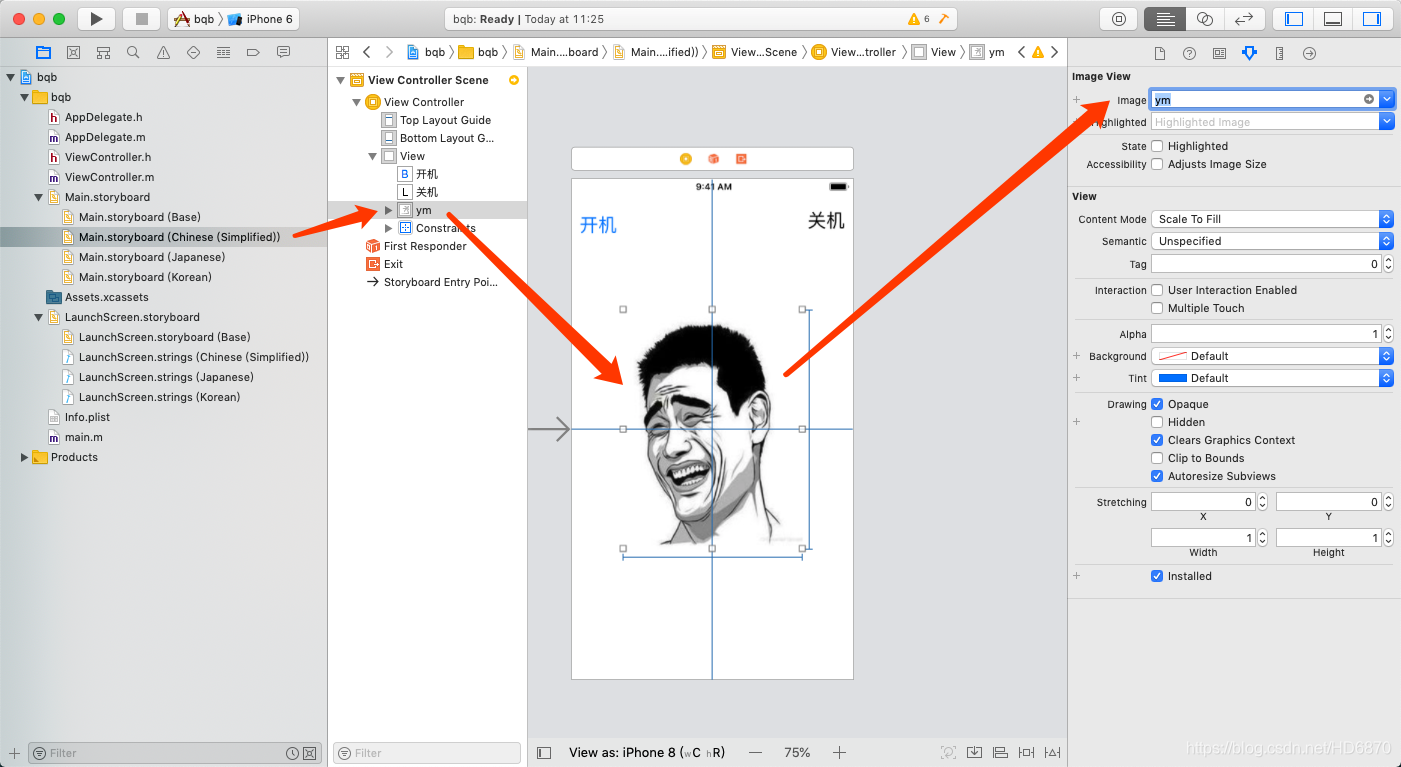
Task: Open the Content Mode dropdown
Action: pyautogui.click(x=1272, y=219)
